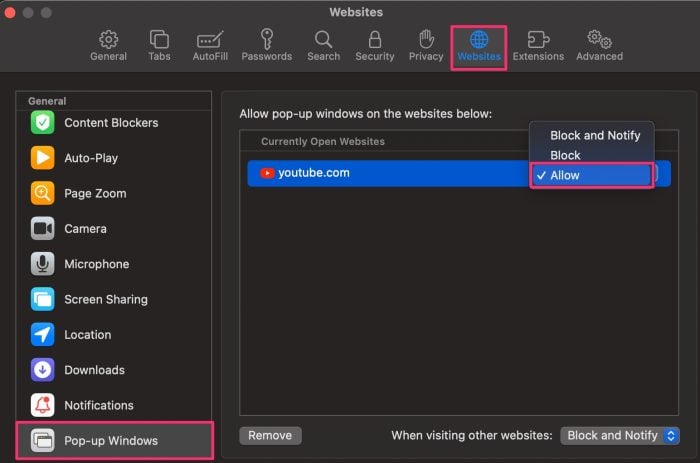Click the Content Blockers shield icon
This screenshot has width=700, height=463.
42,122
